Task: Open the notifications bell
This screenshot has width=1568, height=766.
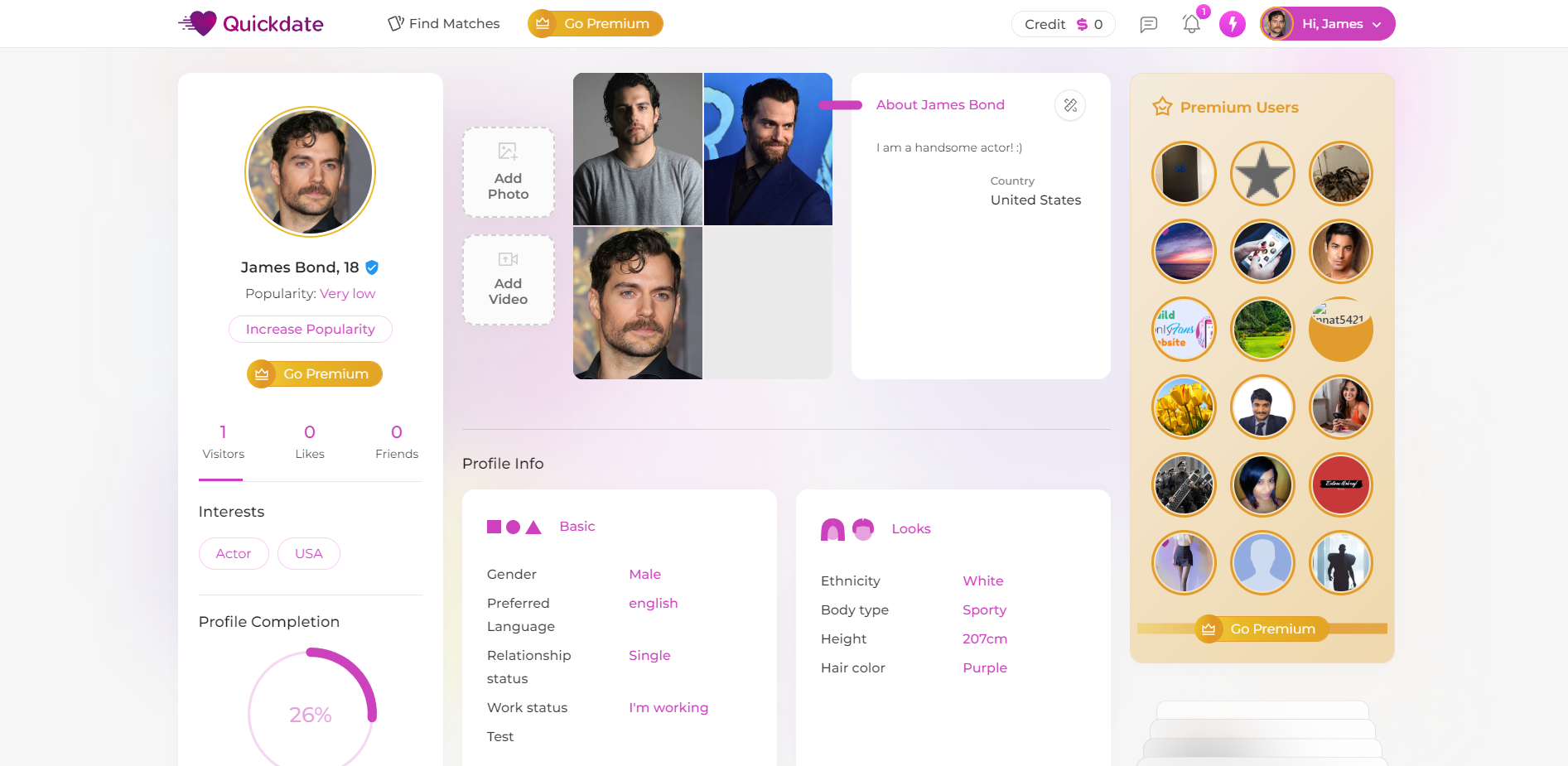Action: pos(1191,24)
